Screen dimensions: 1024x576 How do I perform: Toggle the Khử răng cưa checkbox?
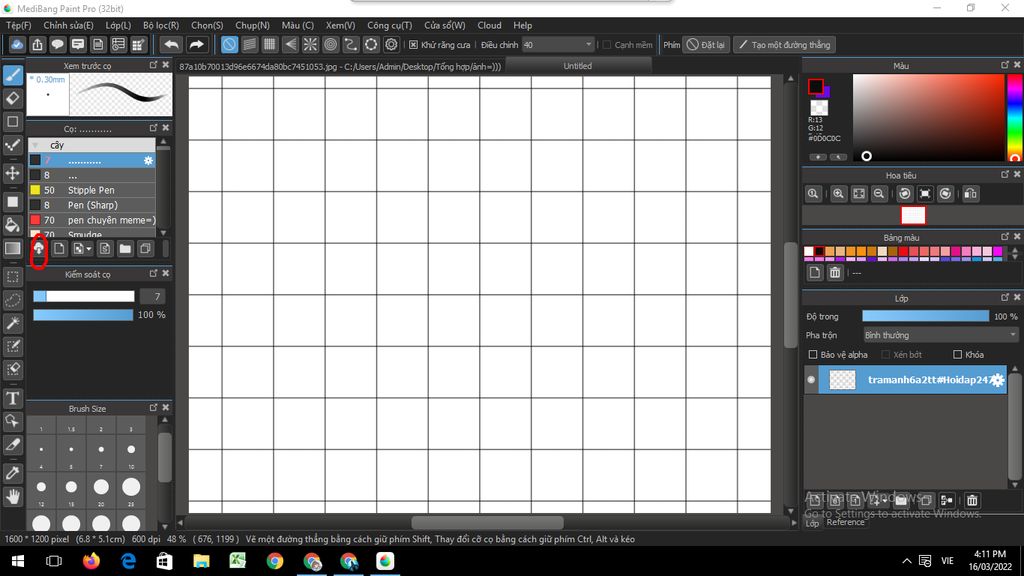(414, 45)
